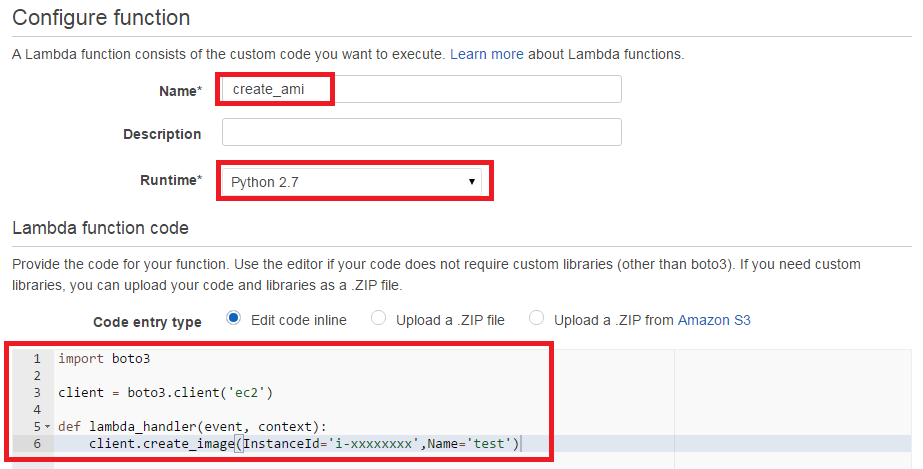
Task: Click line number 6 in the gutter
Action: click(36, 443)
